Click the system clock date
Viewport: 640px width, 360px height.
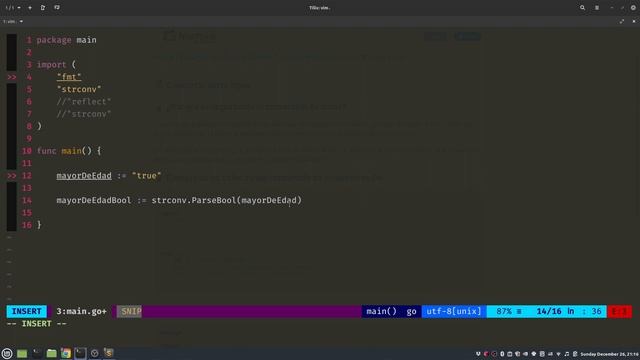click(x=609, y=354)
